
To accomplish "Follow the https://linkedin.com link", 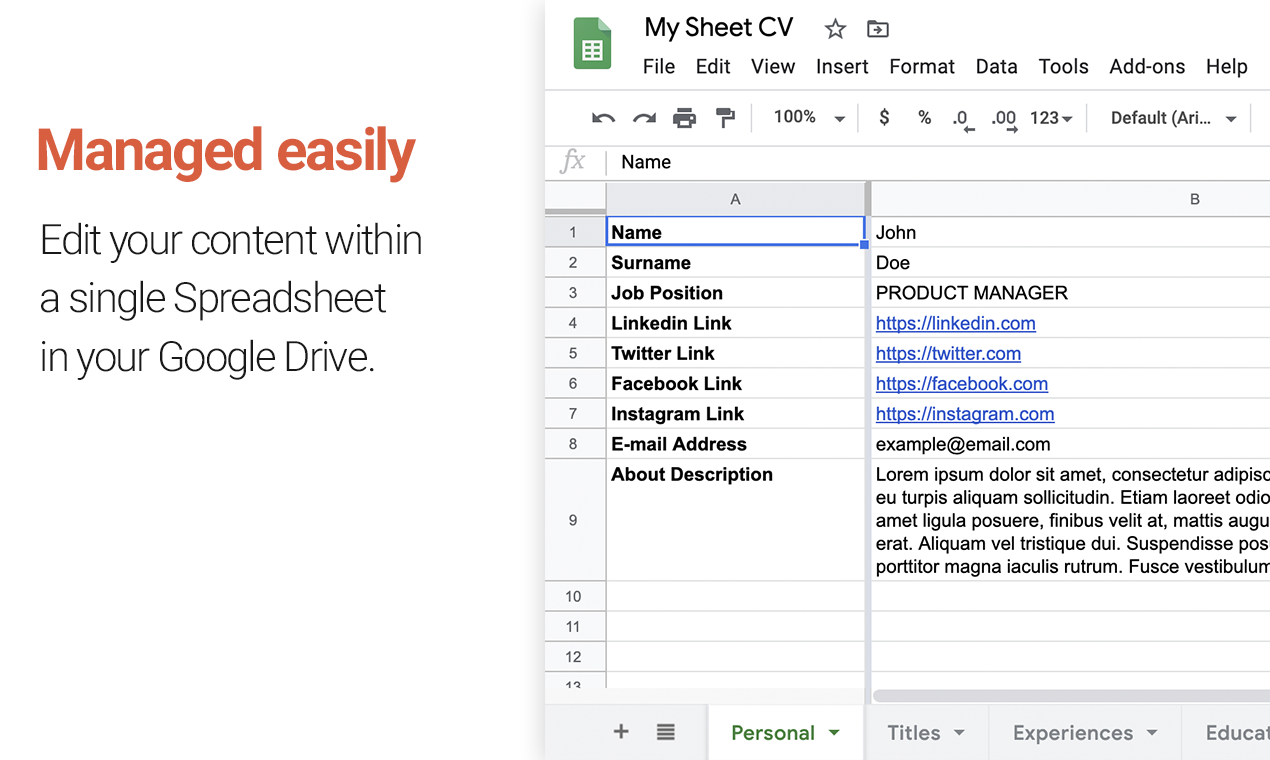I will coord(956,323).
